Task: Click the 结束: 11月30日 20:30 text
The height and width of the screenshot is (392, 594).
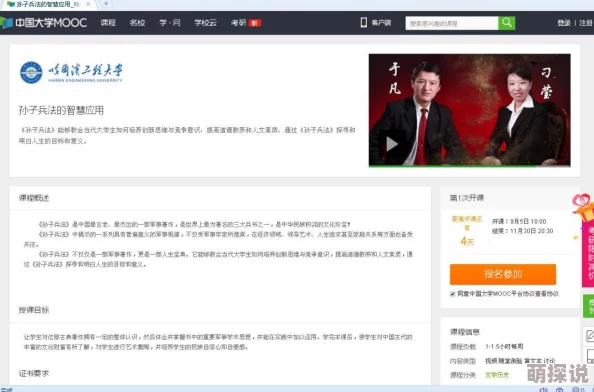Action: (x=522, y=231)
